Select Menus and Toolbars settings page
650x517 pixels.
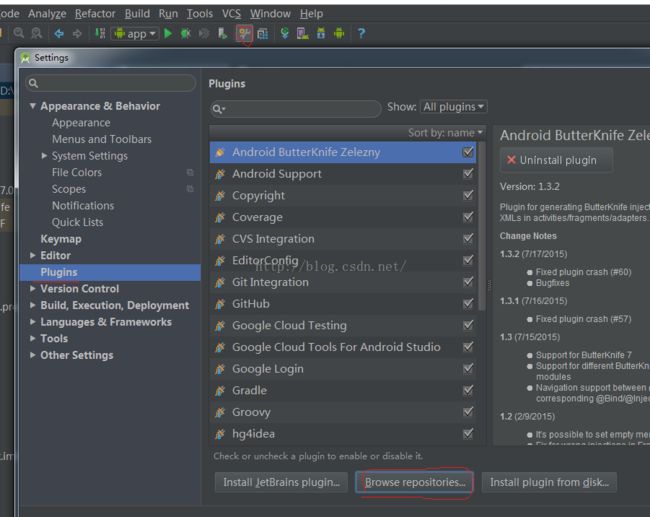click(x=102, y=139)
